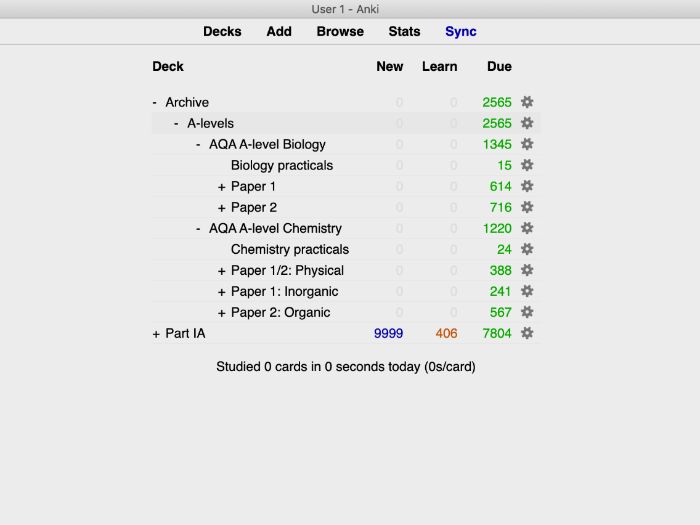
Task: Click Add to create a new card
Action: (279, 31)
